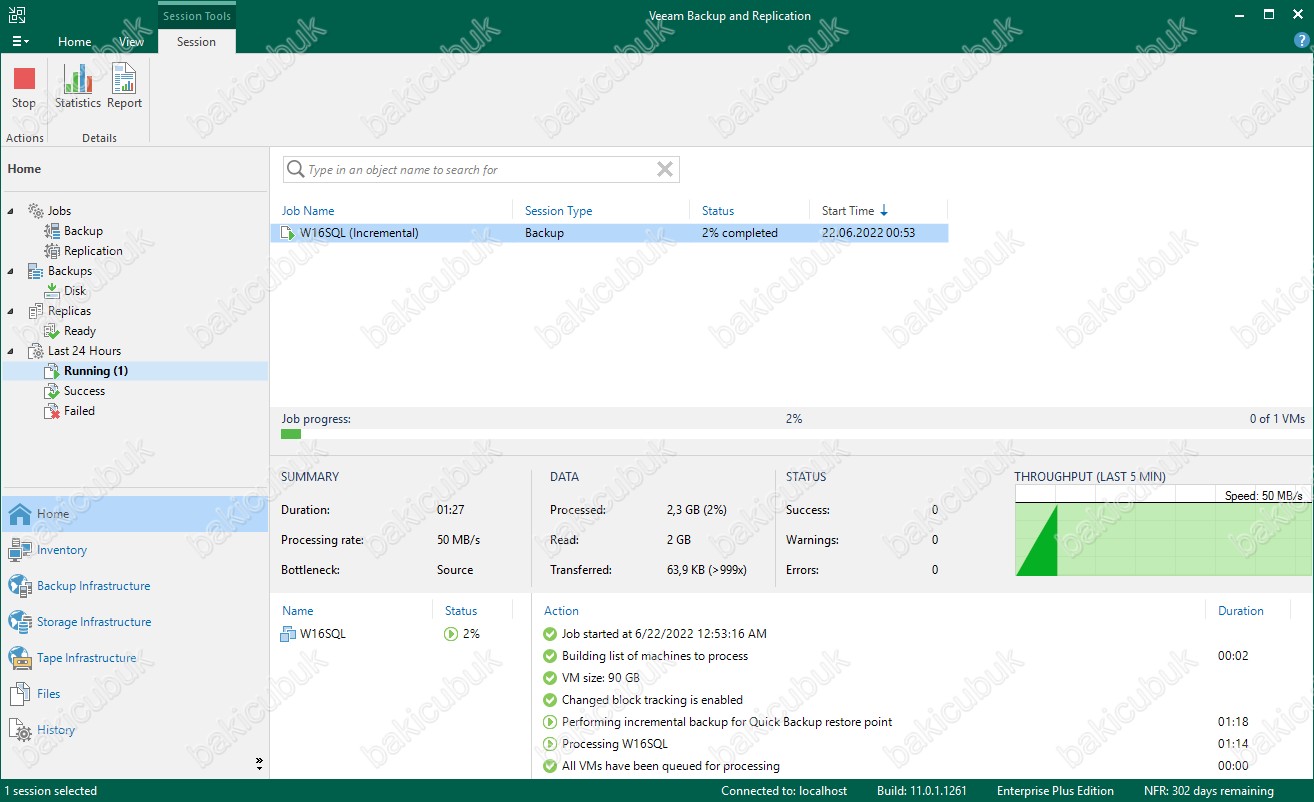The height and width of the screenshot is (802, 1314).
Task: Switch to the View ribbon tab
Action: coord(131,42)
